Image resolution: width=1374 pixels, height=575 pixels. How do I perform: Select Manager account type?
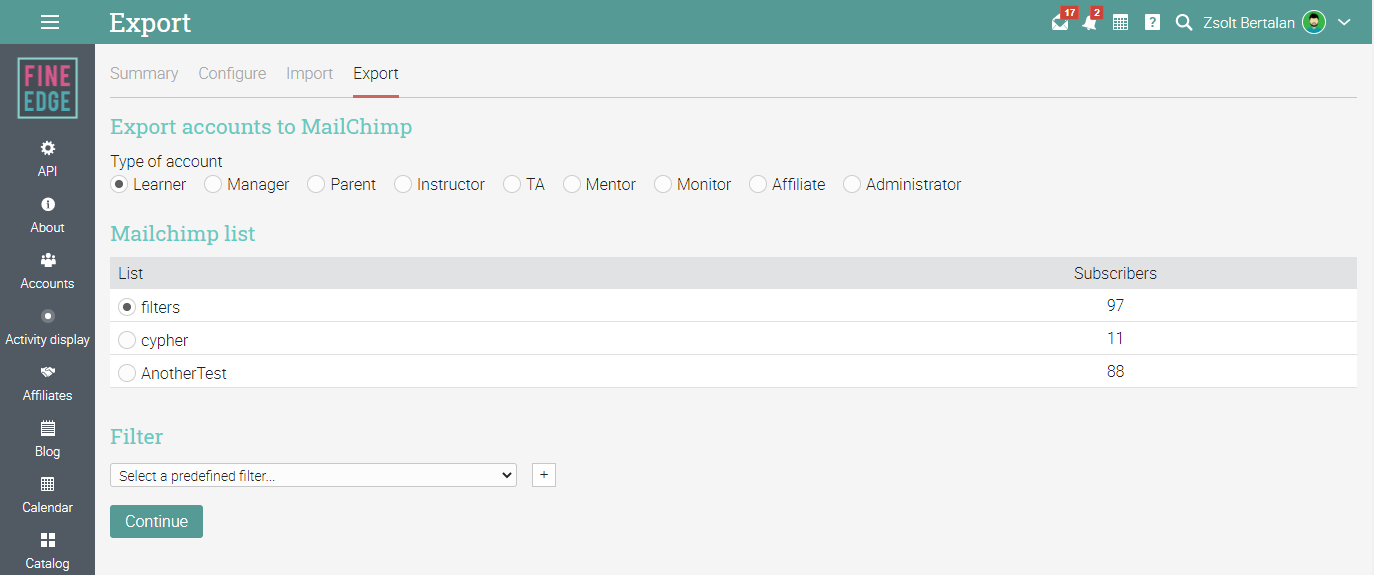(x=213, y=184)
